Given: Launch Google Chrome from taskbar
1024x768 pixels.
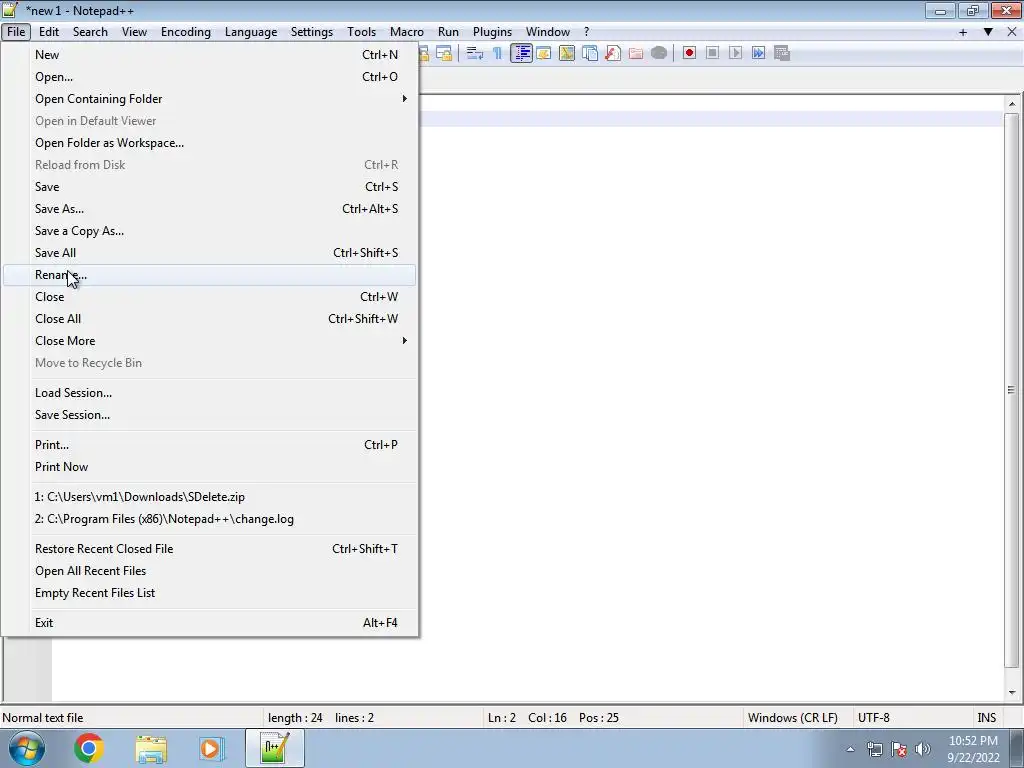Looking at the screenshot, I should click(89, 748).
